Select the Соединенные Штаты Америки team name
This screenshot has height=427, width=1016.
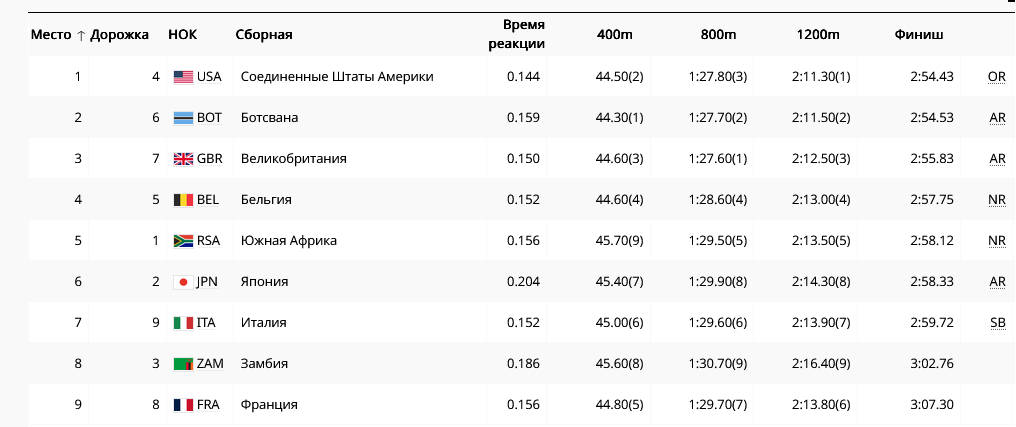click(337, 77)
